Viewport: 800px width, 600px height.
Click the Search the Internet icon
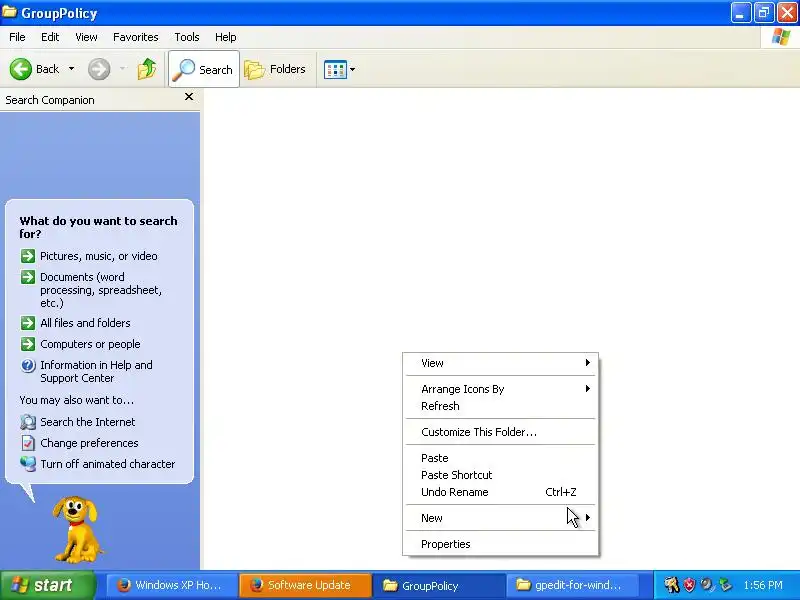(x=28, y=422)
